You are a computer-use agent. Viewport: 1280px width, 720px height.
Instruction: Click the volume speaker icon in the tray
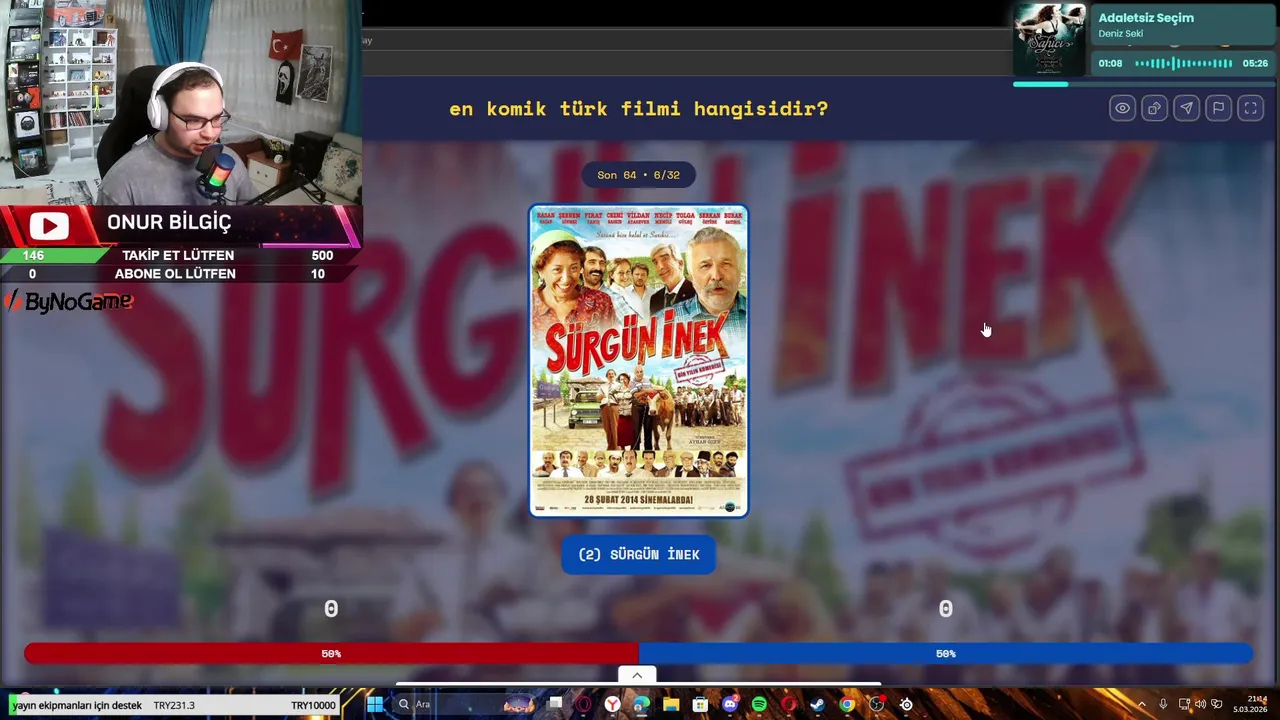(x=1200, y=705)
